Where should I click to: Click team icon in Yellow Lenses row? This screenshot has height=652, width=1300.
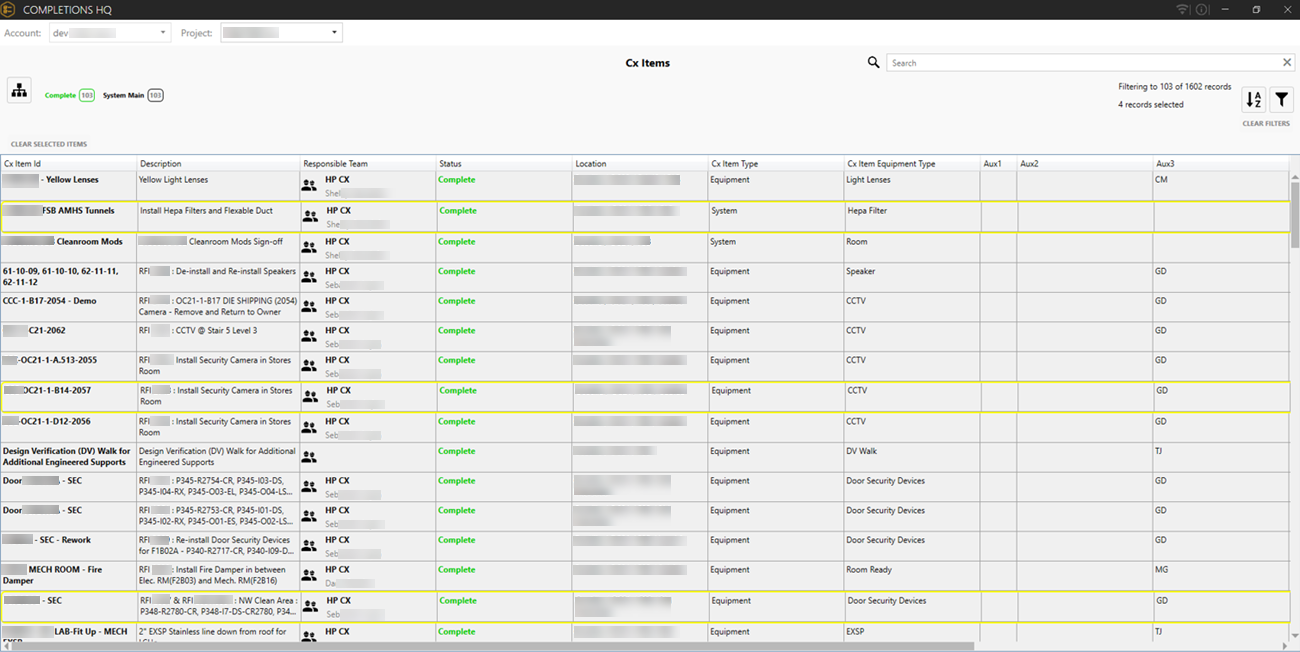pyautogui.click(x=309, y=186)
